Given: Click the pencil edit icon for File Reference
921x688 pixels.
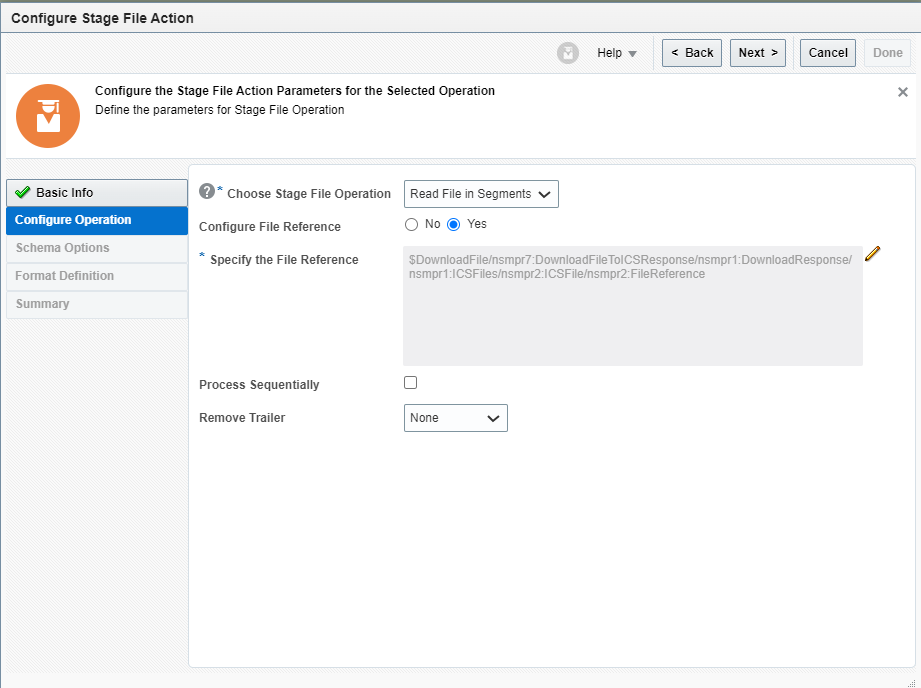Looking at the screenshot, I should tap(872, 254).
